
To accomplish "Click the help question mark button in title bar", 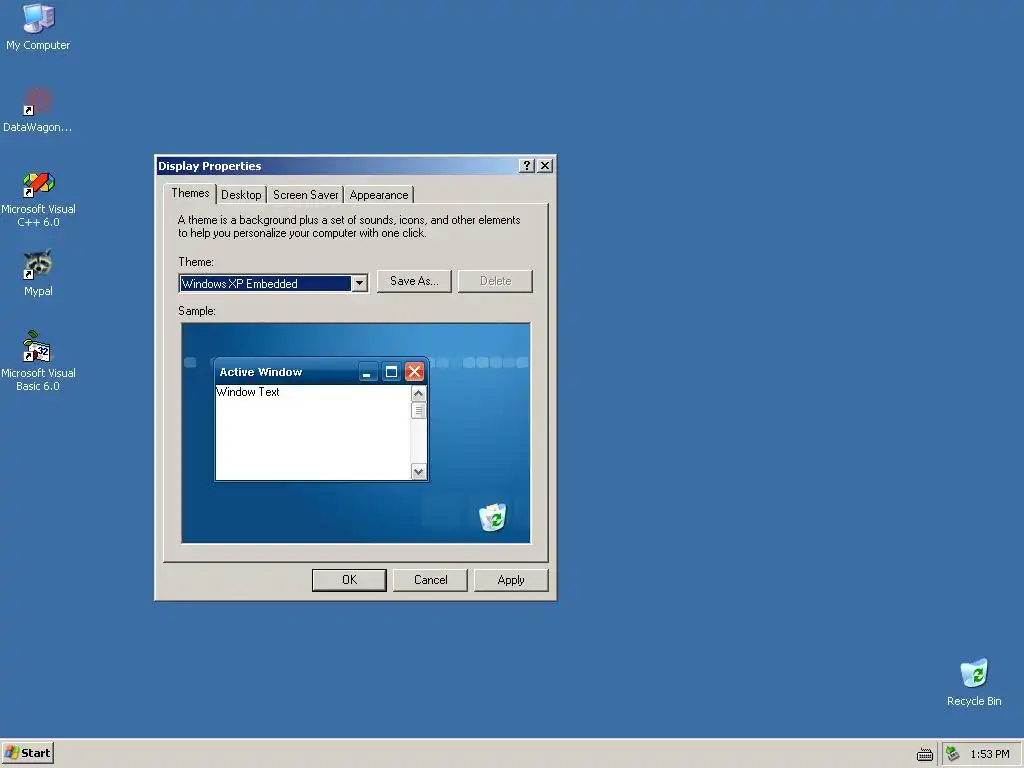I will (526, 166).
